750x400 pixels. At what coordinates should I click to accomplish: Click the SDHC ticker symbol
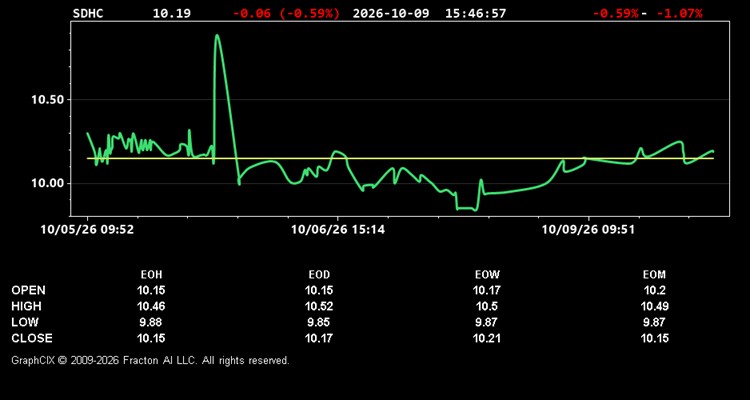tap(88, 13)
